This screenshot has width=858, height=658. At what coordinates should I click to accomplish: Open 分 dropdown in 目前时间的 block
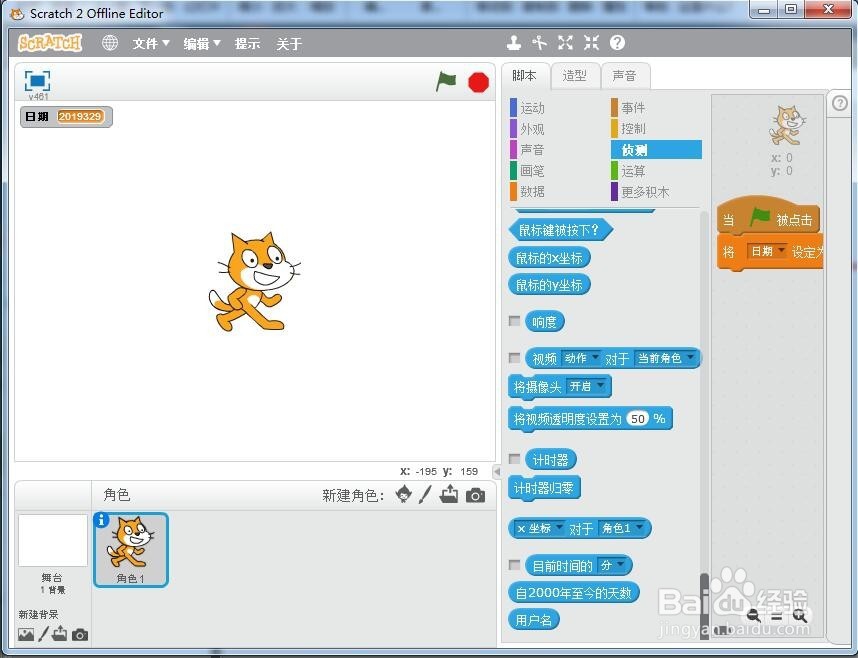[x=613, y=565]
